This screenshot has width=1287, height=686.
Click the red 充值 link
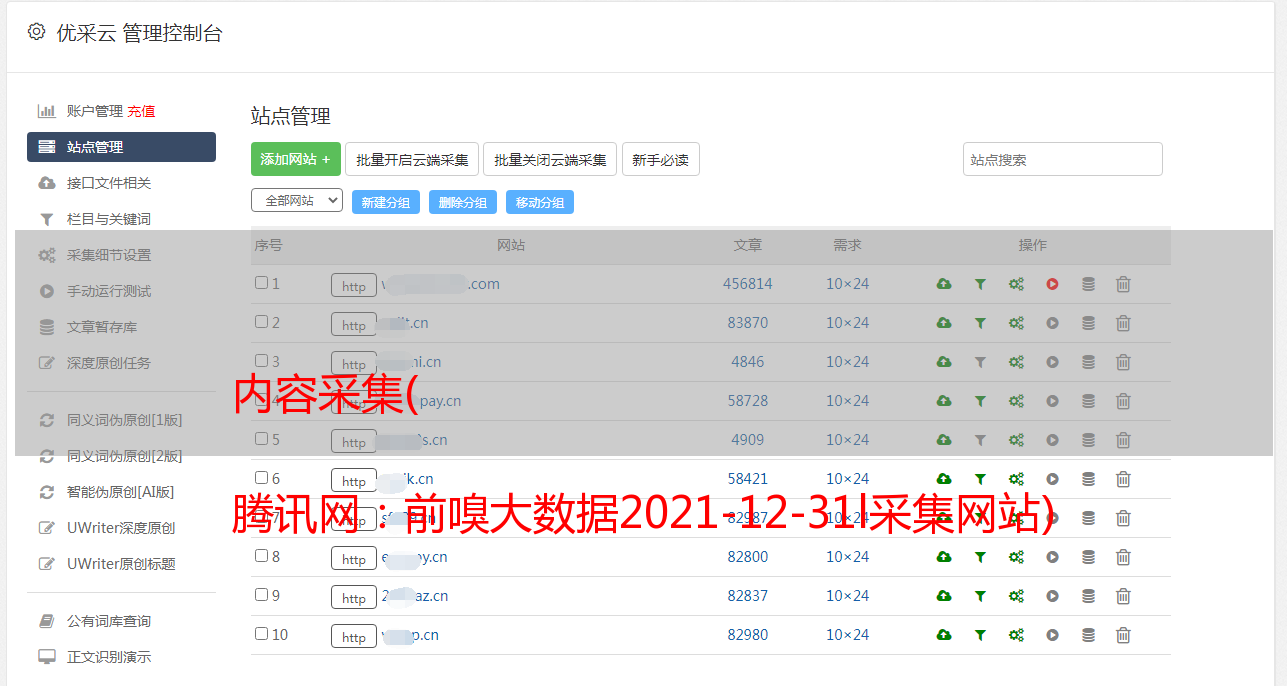[x=141, y=111]
